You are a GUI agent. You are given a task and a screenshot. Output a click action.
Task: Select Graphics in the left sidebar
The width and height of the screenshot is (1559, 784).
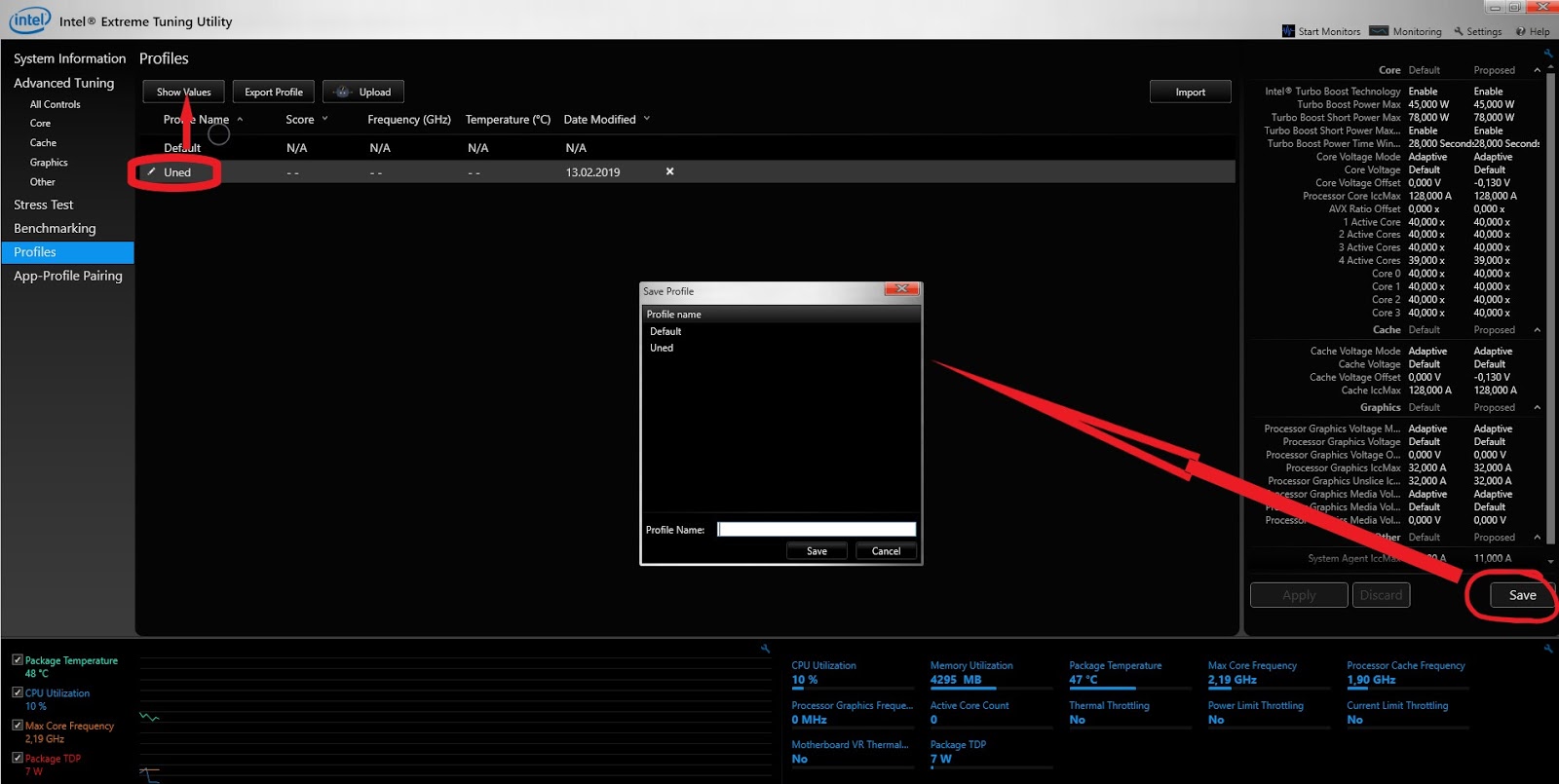pyautogui.click(x=49, y=163)
